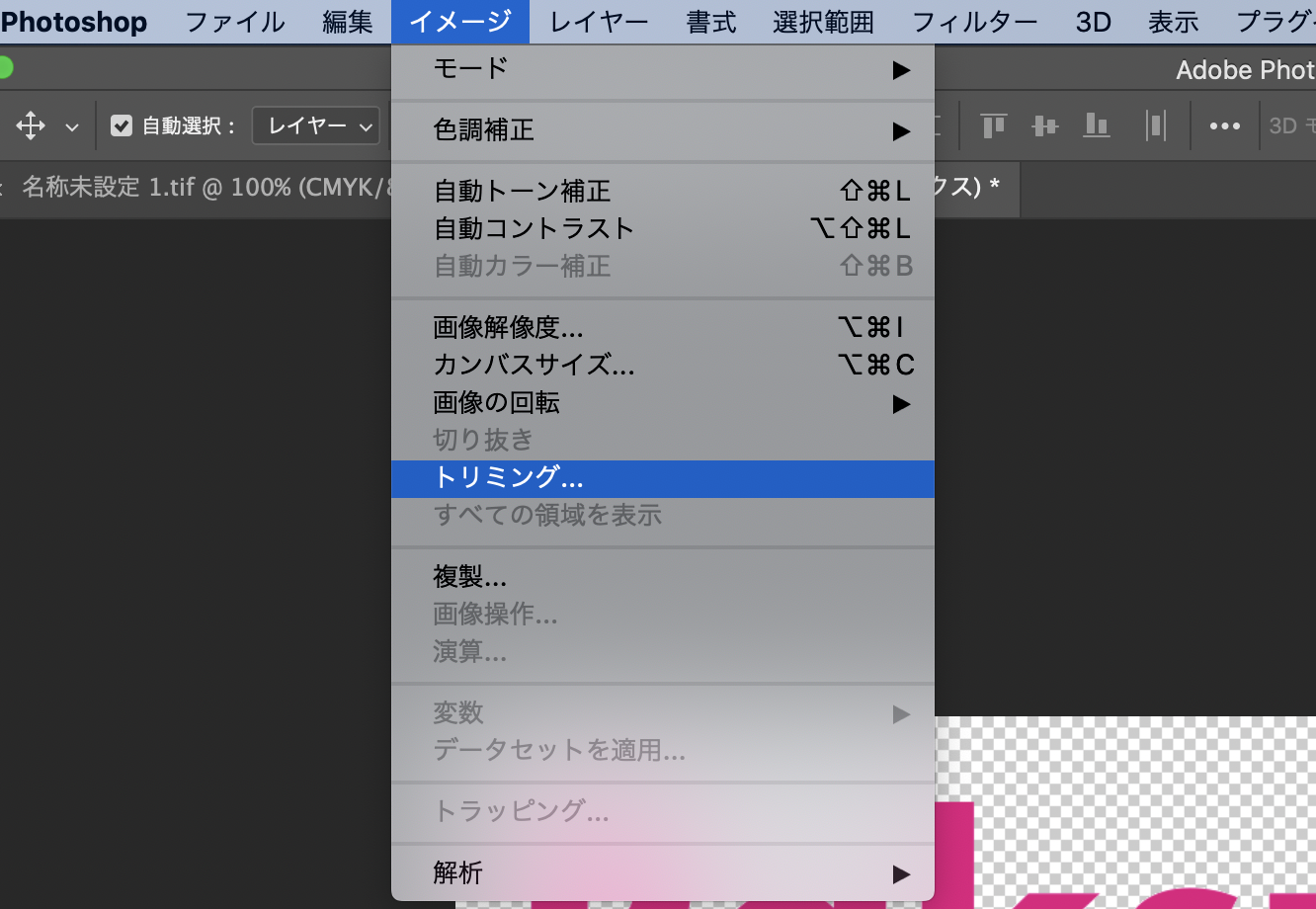This screenshot has height=909, width=1316.
Task: Click the green window zoom button
Action: click(x=4, y=68)
